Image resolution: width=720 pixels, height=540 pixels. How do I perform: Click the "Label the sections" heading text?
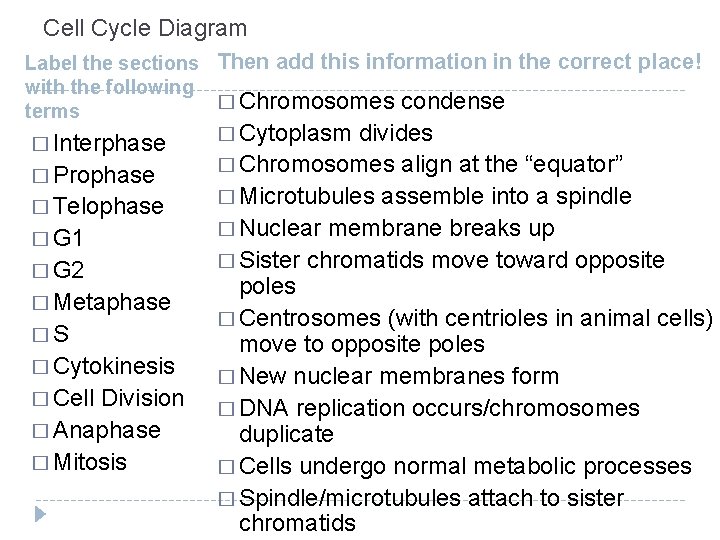click(x=111, y=64)
